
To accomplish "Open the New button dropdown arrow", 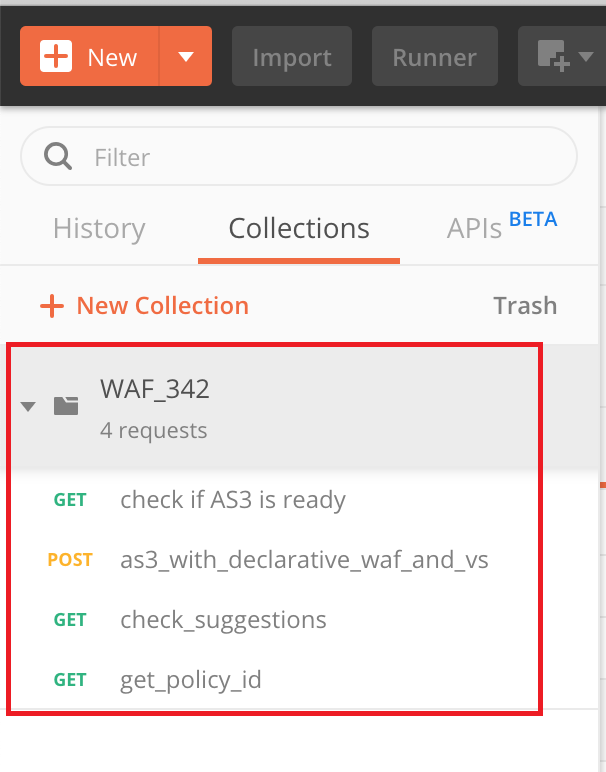I will point(186,56).
